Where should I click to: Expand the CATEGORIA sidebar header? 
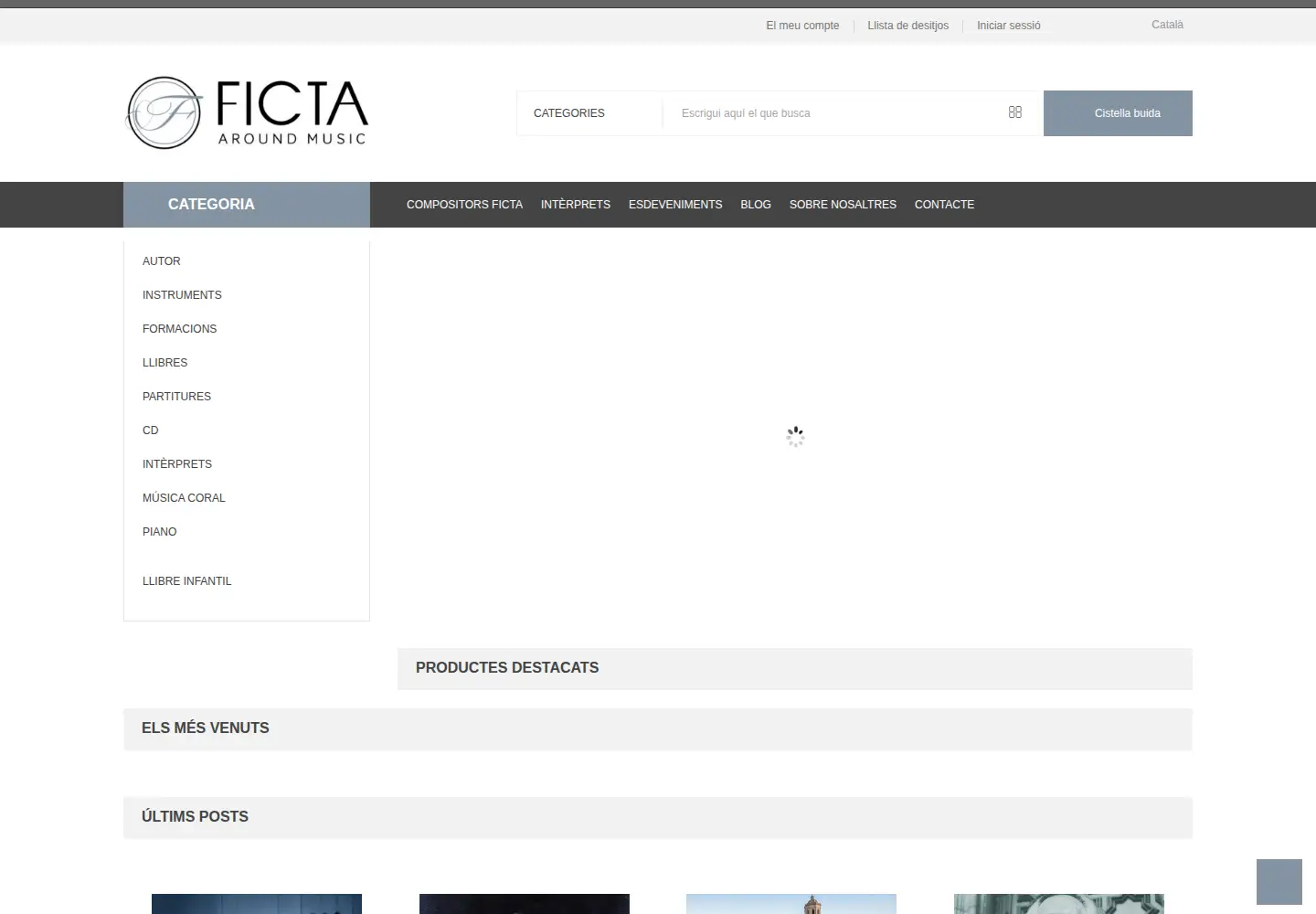click(247, 205)
